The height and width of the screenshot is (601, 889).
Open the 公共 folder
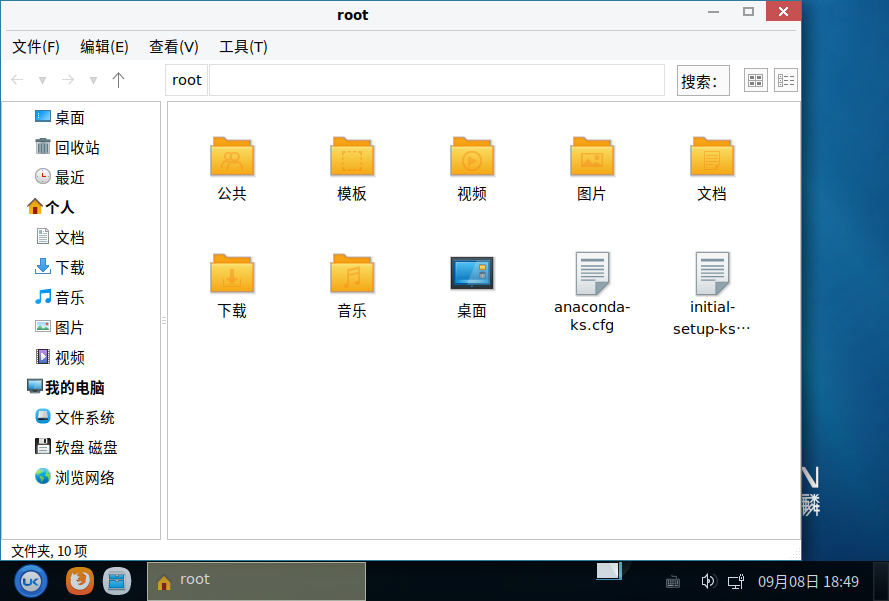(x=232, y=158)
